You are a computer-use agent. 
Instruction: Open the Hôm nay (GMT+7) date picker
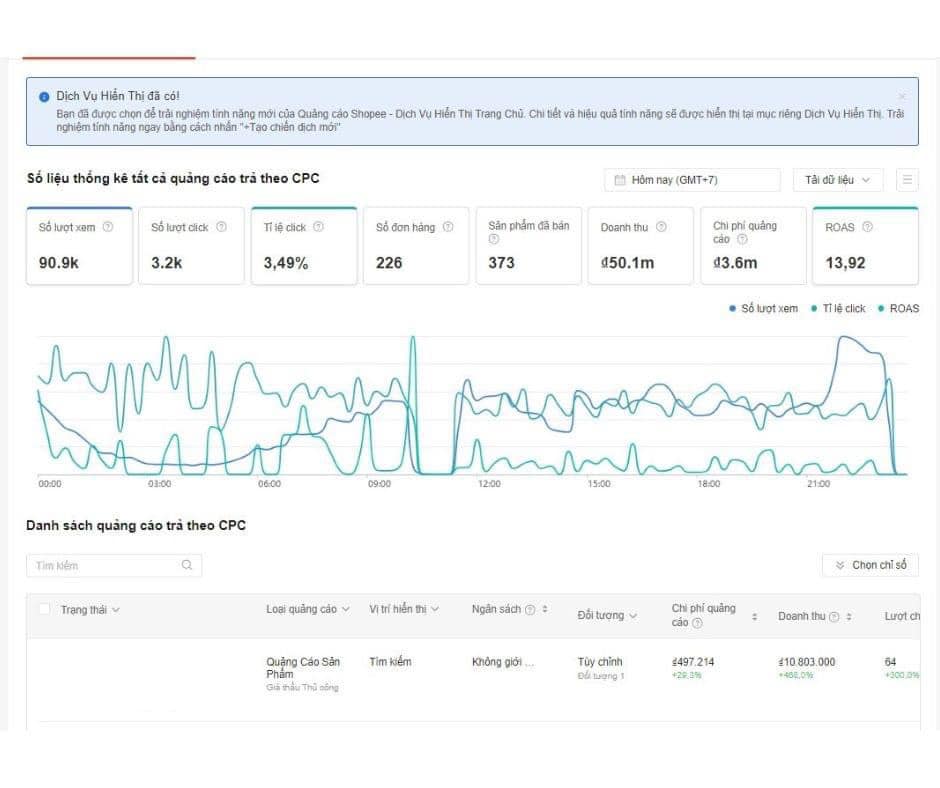tap(692, 180)
